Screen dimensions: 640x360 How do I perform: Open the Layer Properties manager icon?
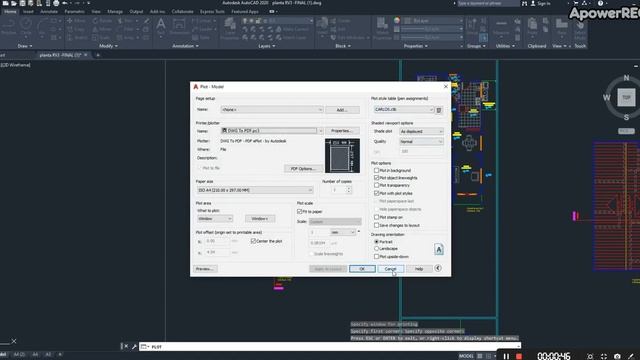tap(230, 29)
